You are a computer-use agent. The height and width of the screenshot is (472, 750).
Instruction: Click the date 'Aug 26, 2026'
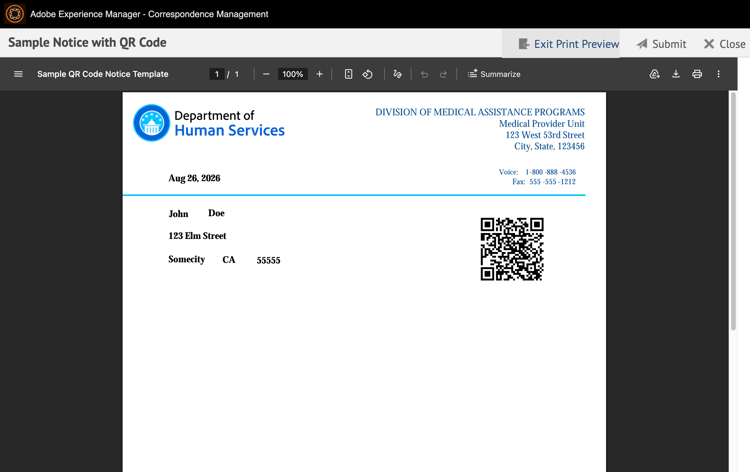point(194,178)
